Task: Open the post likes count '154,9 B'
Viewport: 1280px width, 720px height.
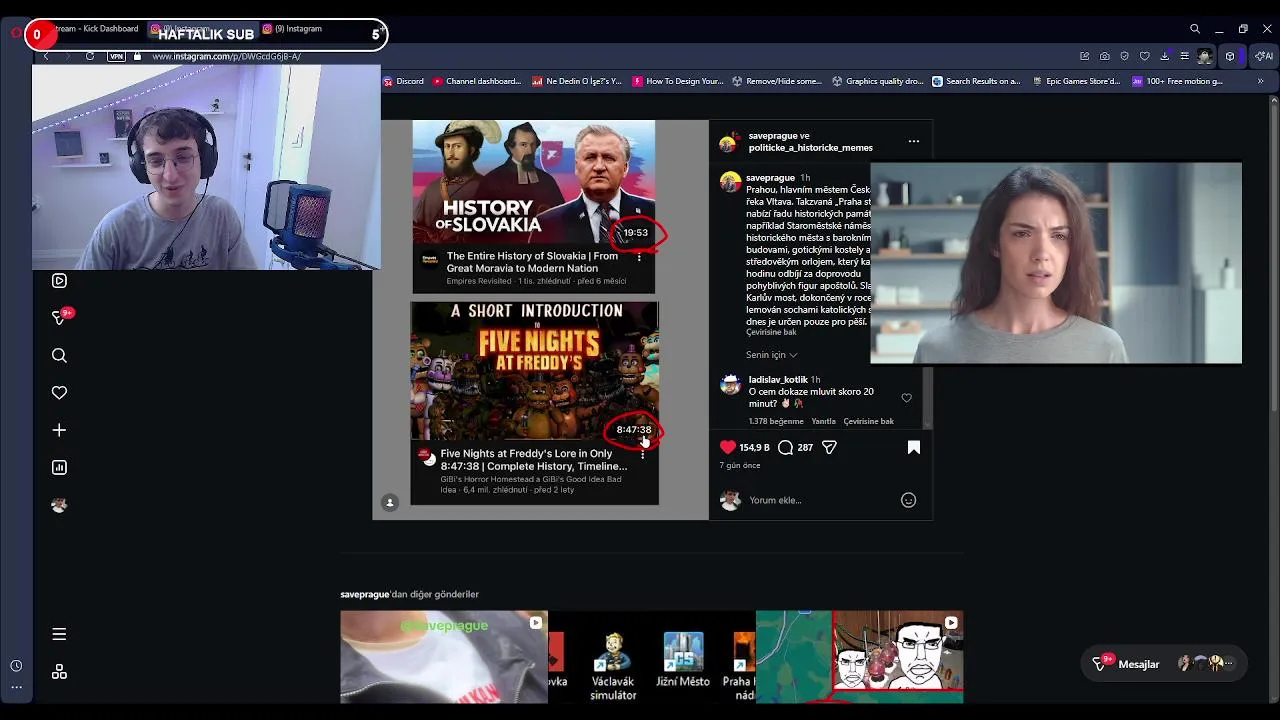Action: [754, 447]
